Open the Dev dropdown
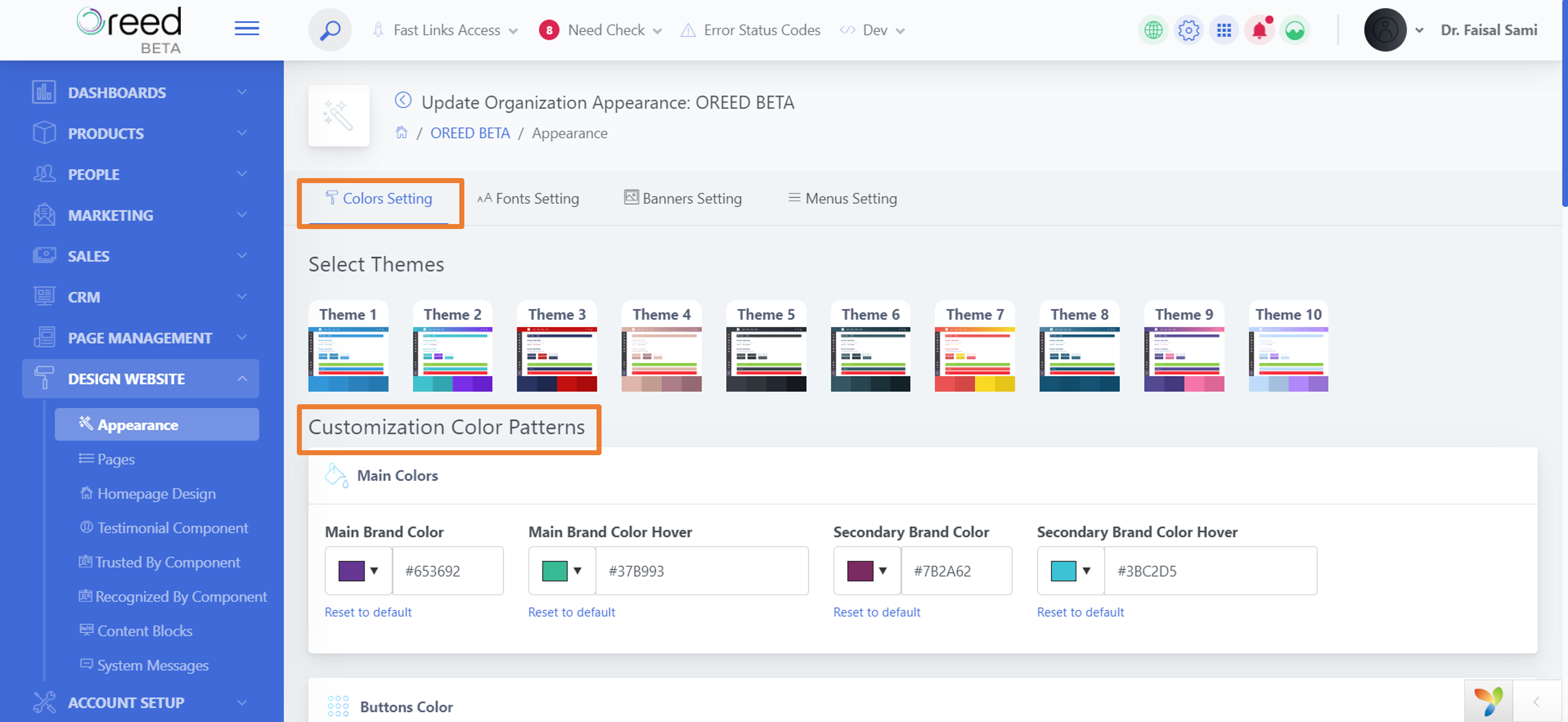Viewport: 1568px width, 722px height. click(872, 30)
